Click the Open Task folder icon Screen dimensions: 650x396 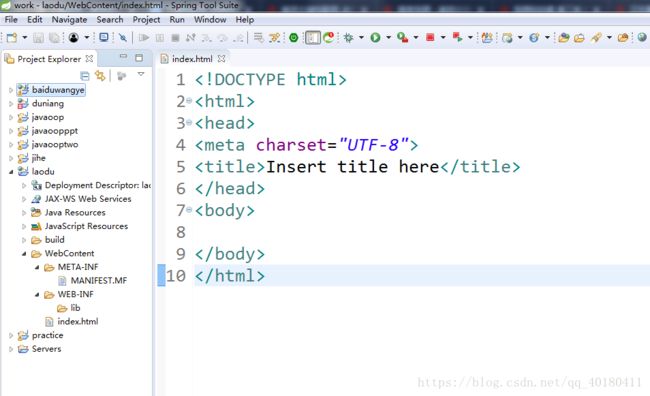click(579, 38)
